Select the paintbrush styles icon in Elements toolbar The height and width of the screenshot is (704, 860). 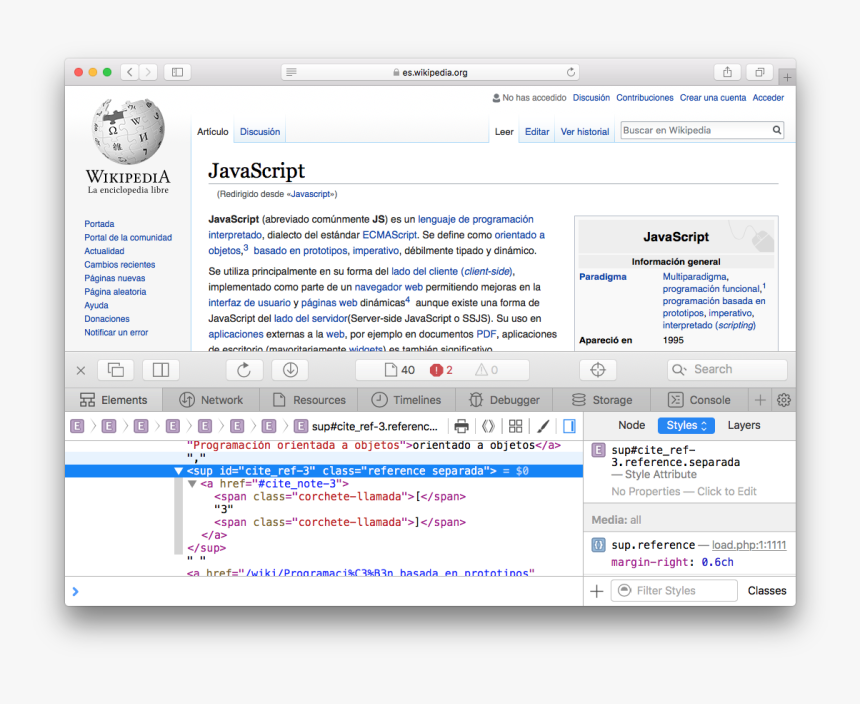(x=542, y=425)
